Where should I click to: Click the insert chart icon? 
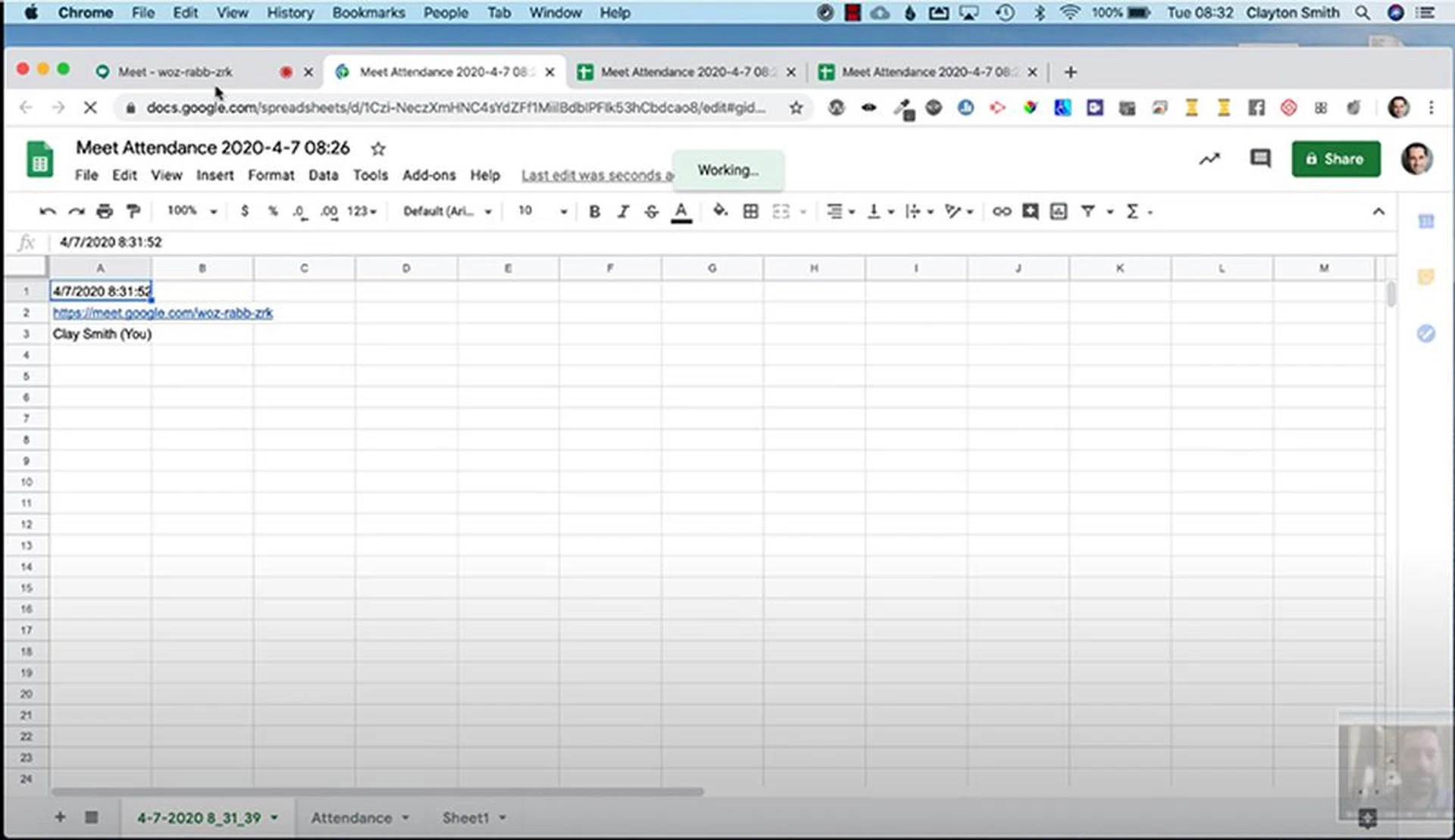tap(1059, 211)
